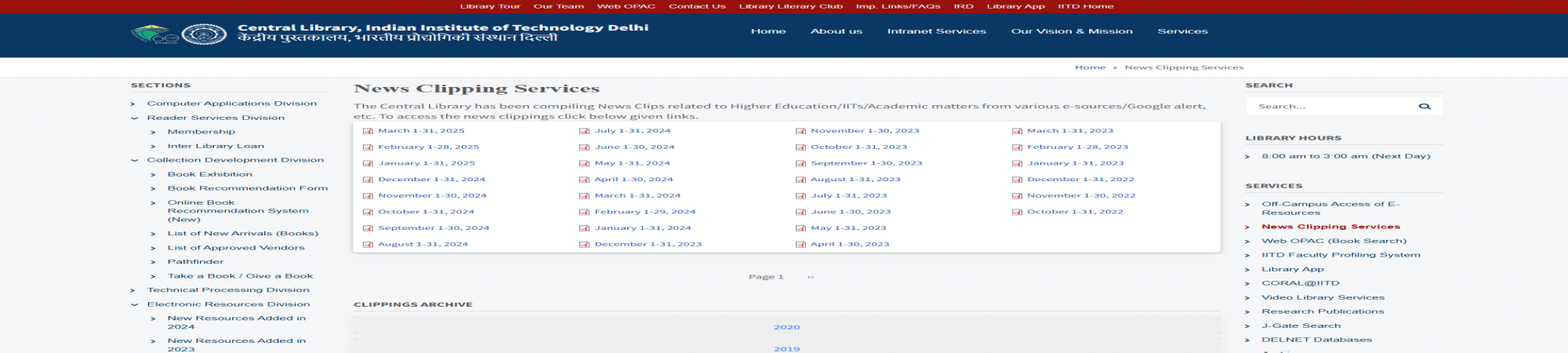
Task: Click PDF icon beside May 1-31, 2024
Action: click(x=584, y=163)
